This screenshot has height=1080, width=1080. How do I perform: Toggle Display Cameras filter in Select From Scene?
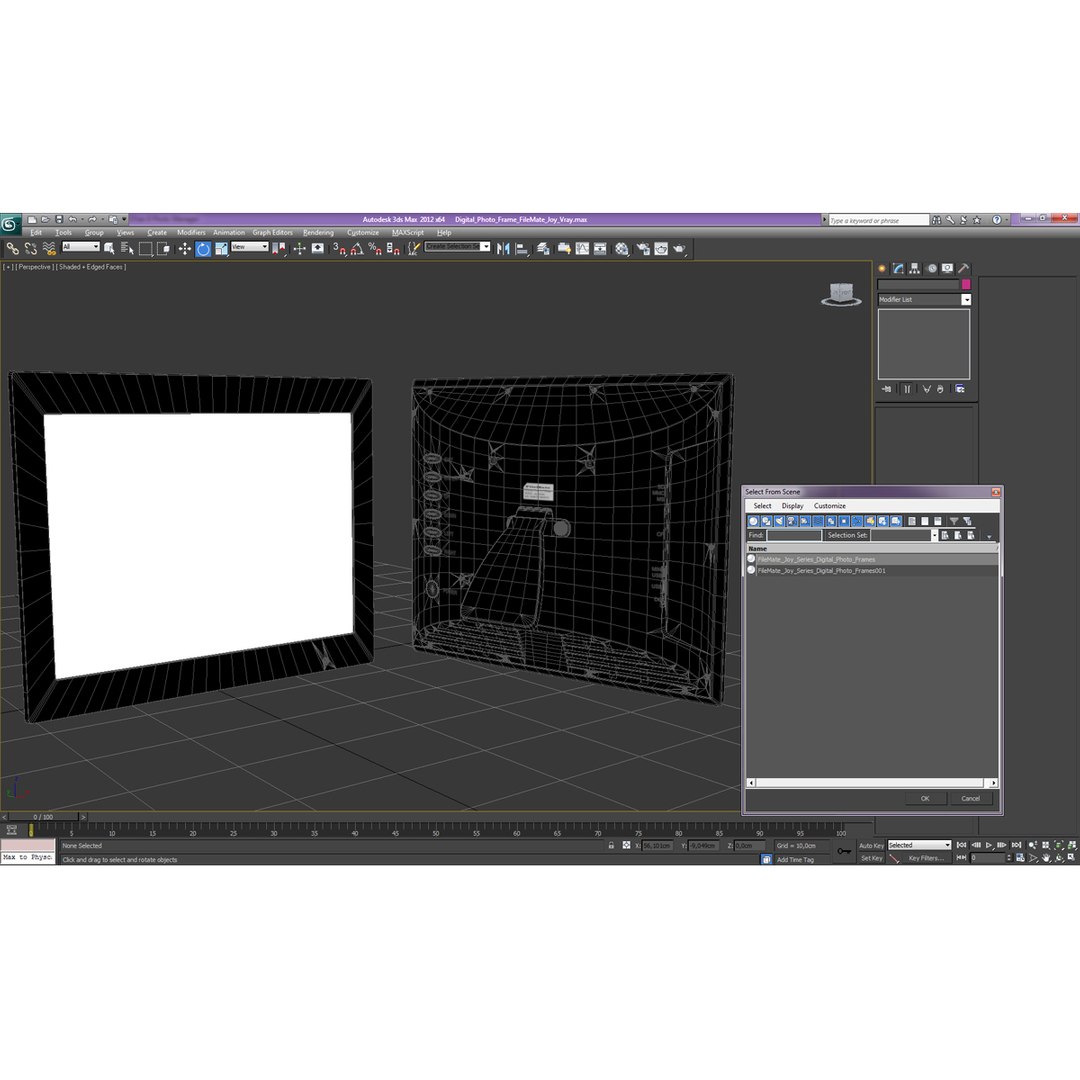pyautogui.click(x=792, y=521)
